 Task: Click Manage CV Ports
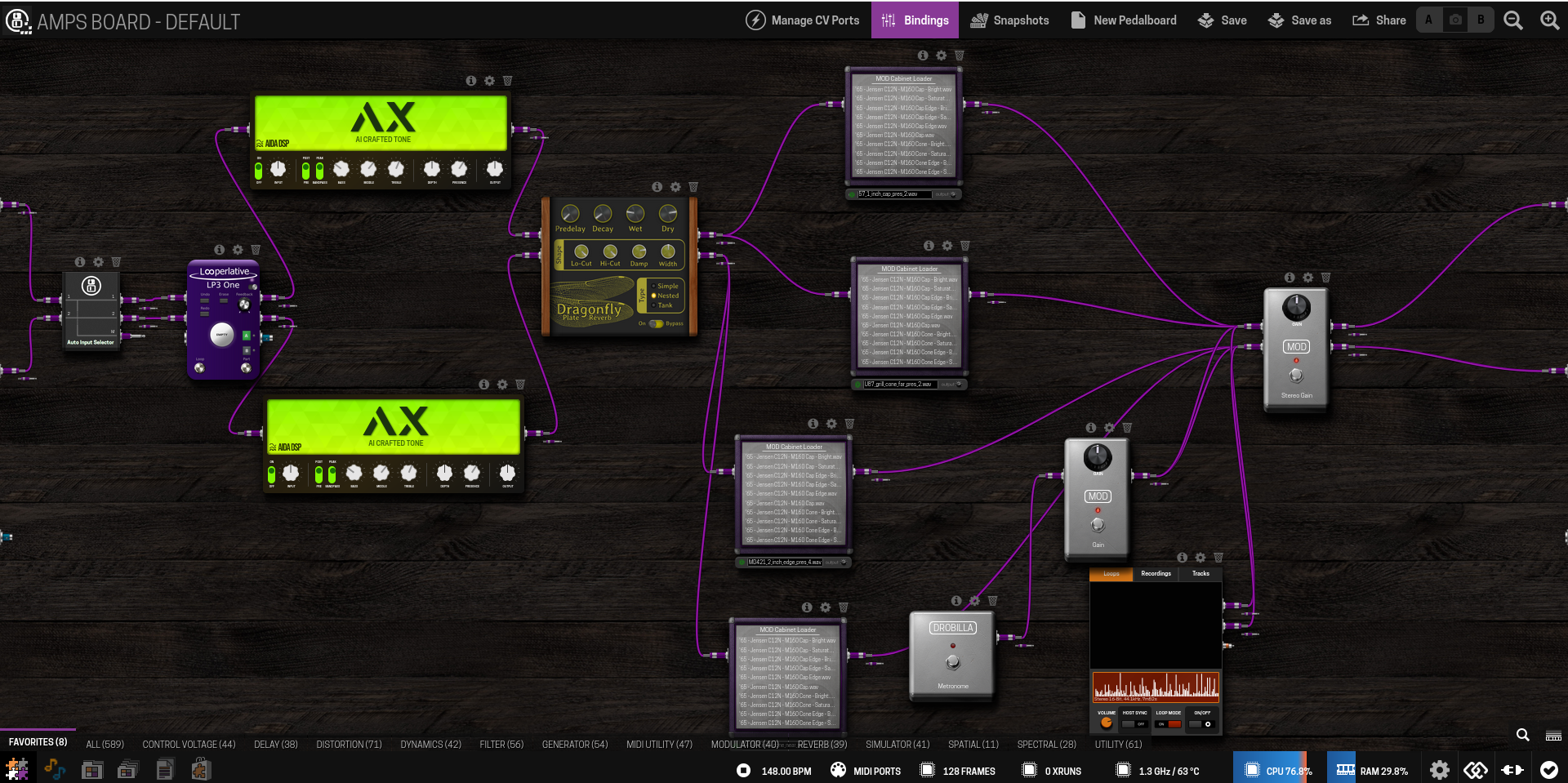(x=803, y=20)
